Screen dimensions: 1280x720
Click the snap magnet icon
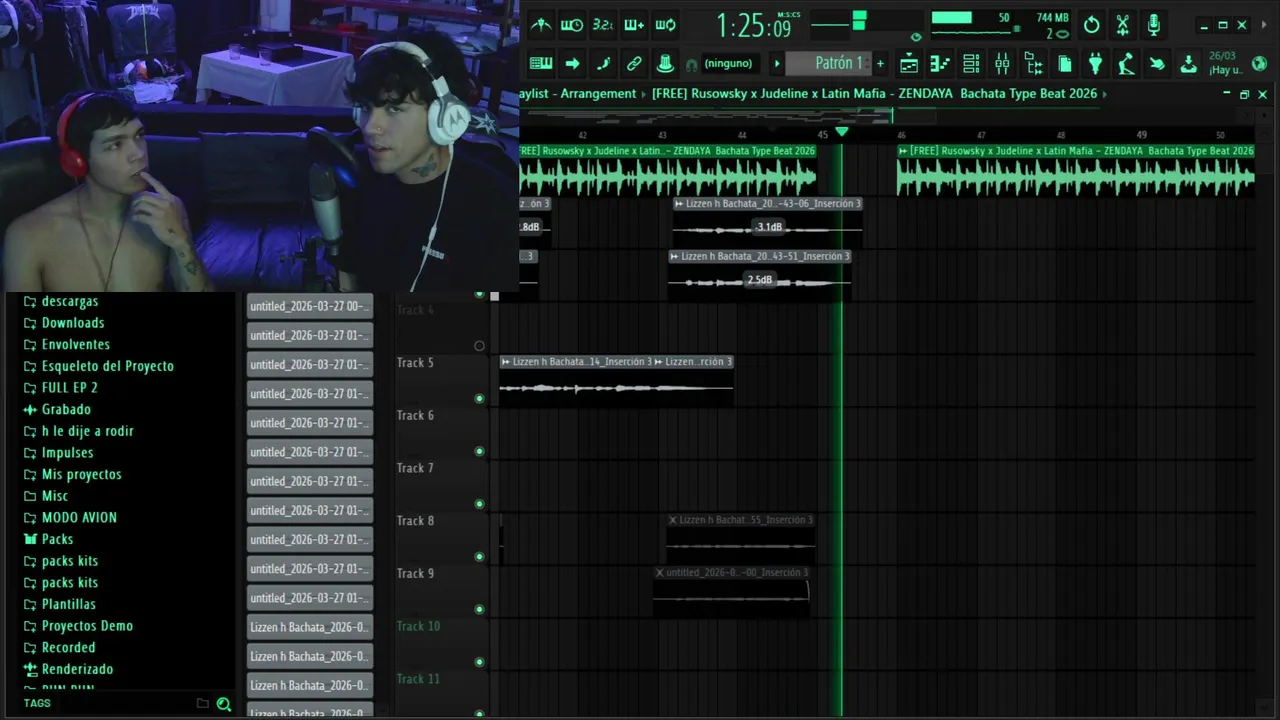click(x=691, y=64)
